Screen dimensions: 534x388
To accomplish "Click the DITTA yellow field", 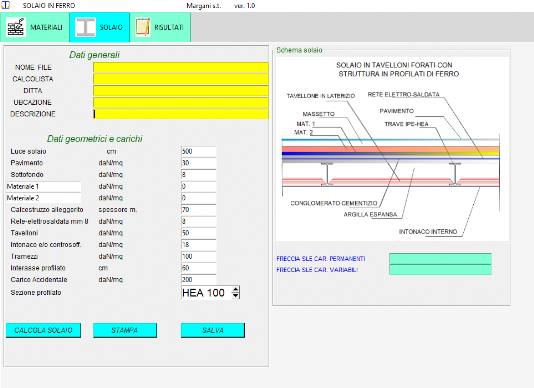I will tap(181, 91).
